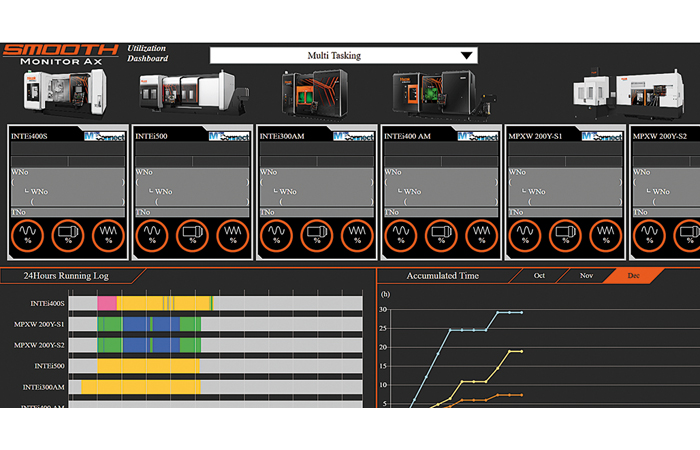The height and width of the screenshot is (450, 700).
Task: Click MPXW 200Y-S1 card title
Action: coord(535,136)
